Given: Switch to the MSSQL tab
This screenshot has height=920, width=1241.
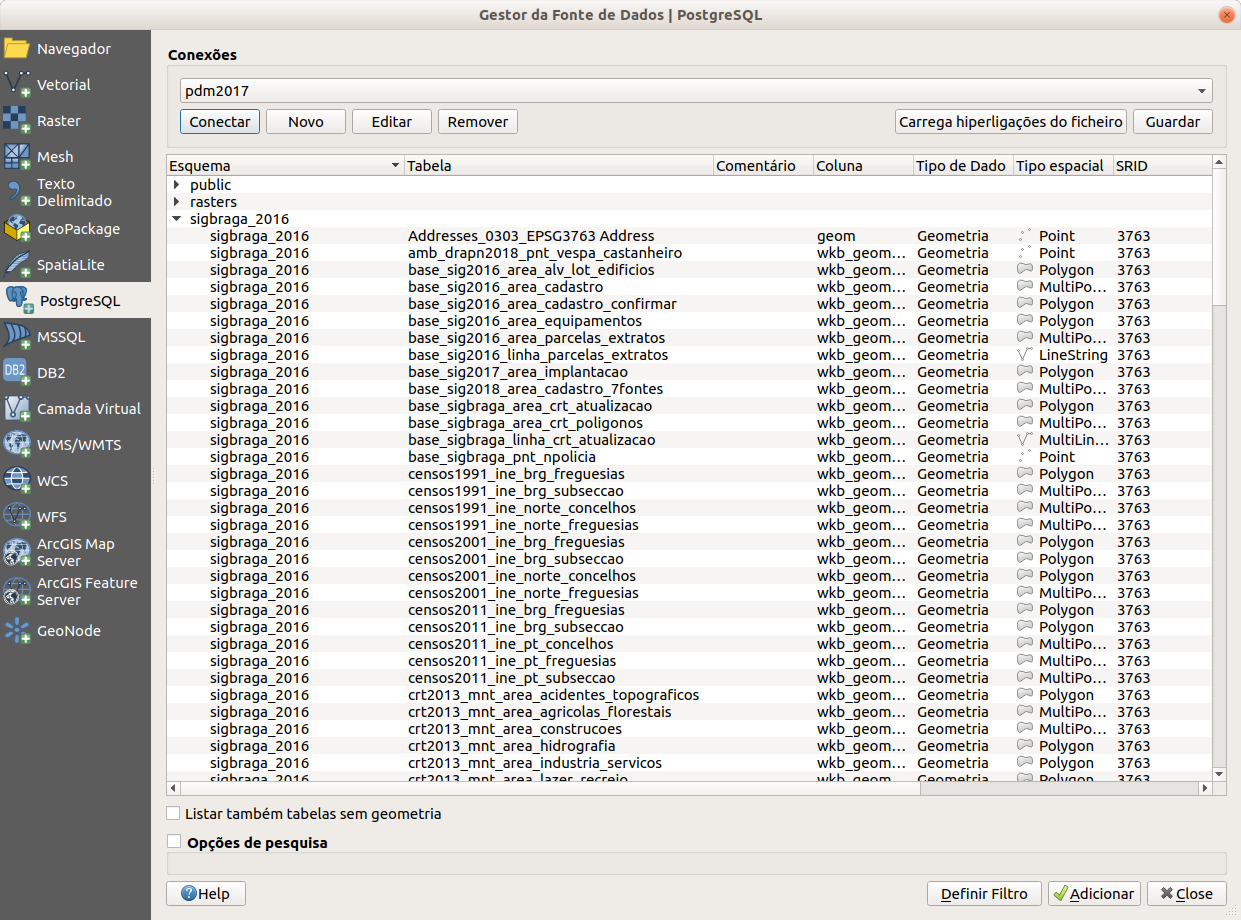Looking at the screenshot, I should (x=75, y=337).
